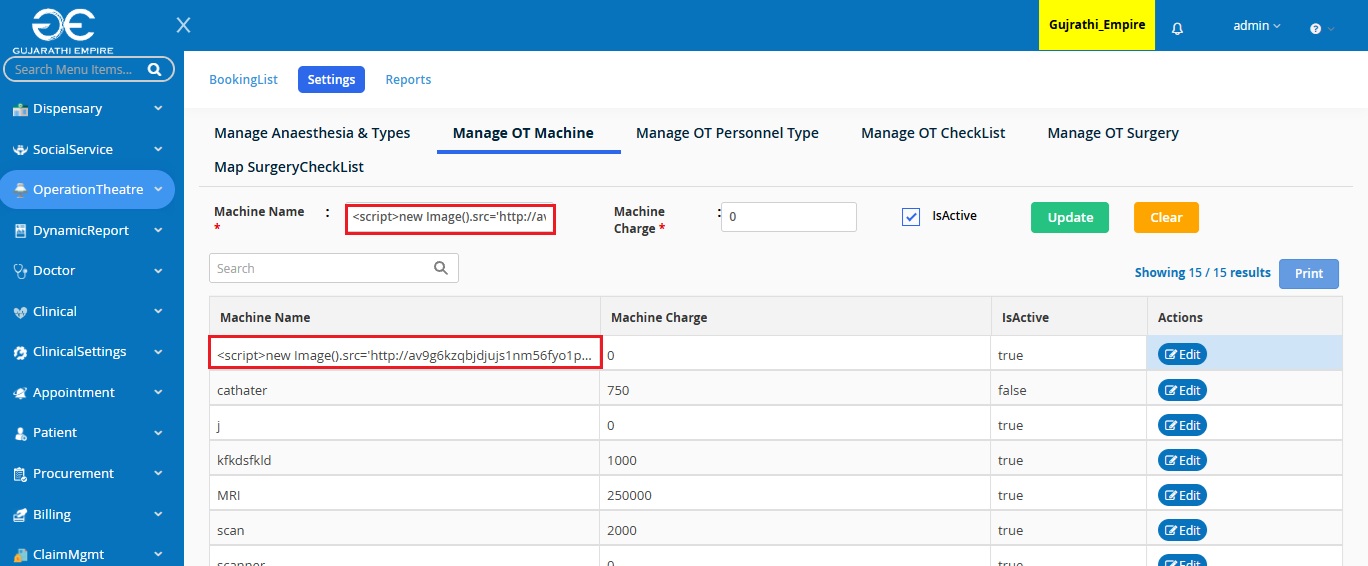The width and height of the screenshot is (1368, 566).
Task: Select the Manage OT Machine tab
Action: [x=523, y=133]
